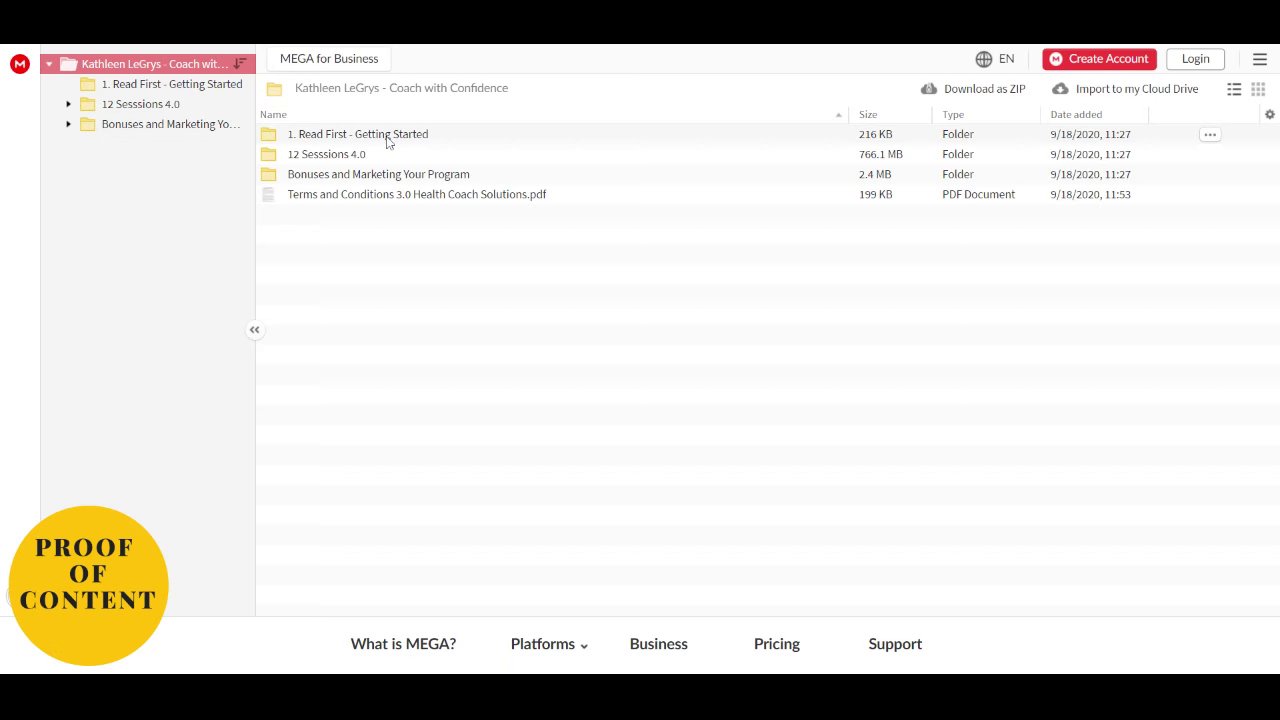Click Download as ZIP
1280x720 pixels.
pyautogui.click(x=973, y=89)
